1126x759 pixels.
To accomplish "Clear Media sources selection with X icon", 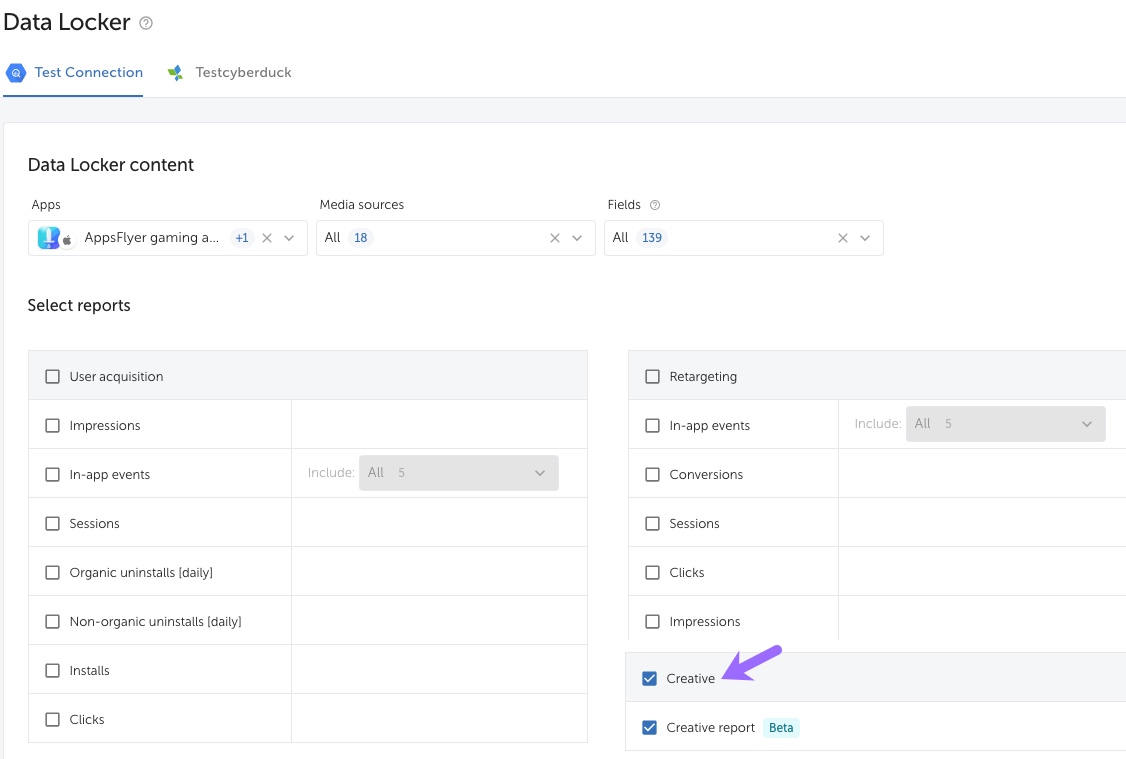I will [555, 238].
